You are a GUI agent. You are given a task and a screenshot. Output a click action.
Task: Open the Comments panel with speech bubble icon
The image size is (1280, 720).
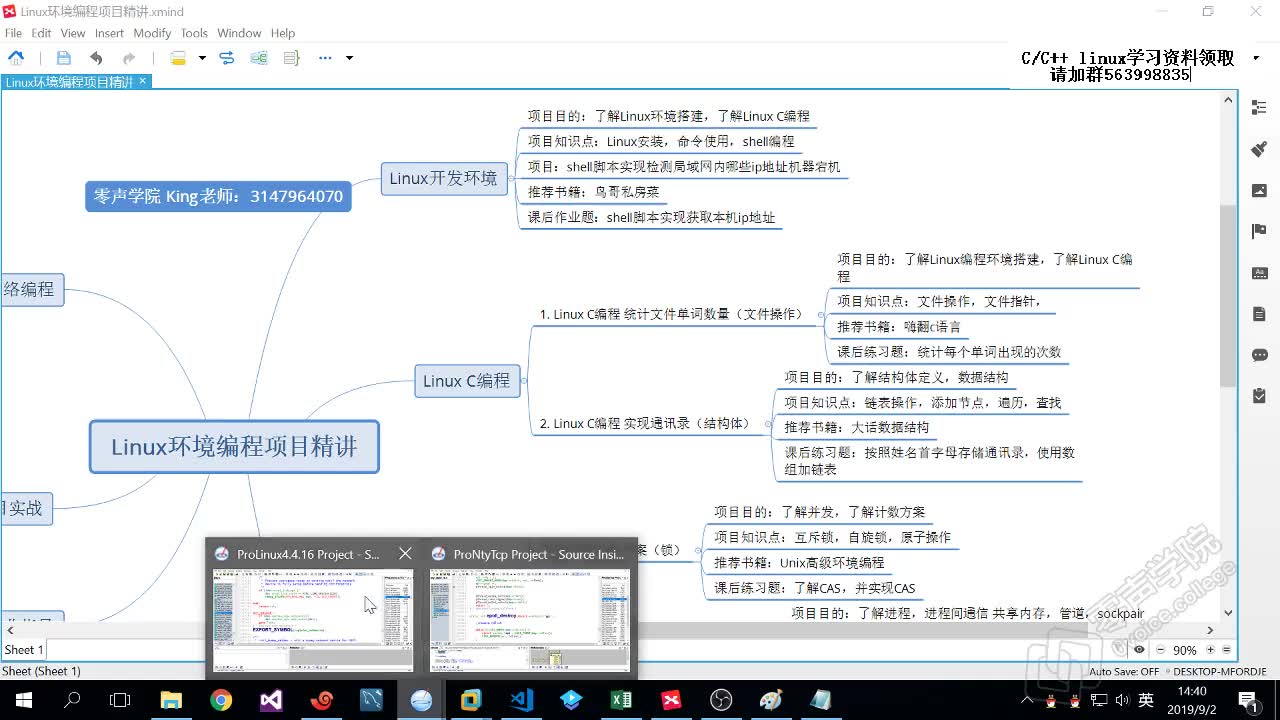coord(1258,354)
